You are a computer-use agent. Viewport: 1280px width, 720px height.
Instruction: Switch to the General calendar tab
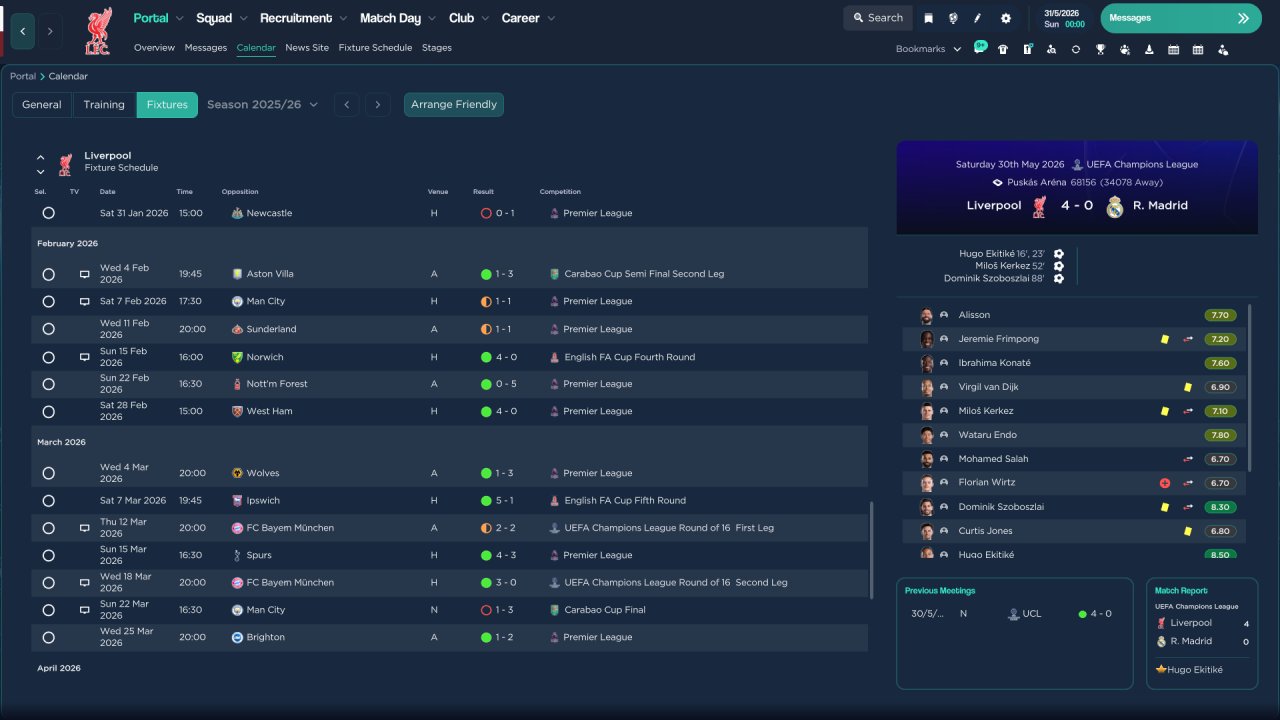coord(42,105)
